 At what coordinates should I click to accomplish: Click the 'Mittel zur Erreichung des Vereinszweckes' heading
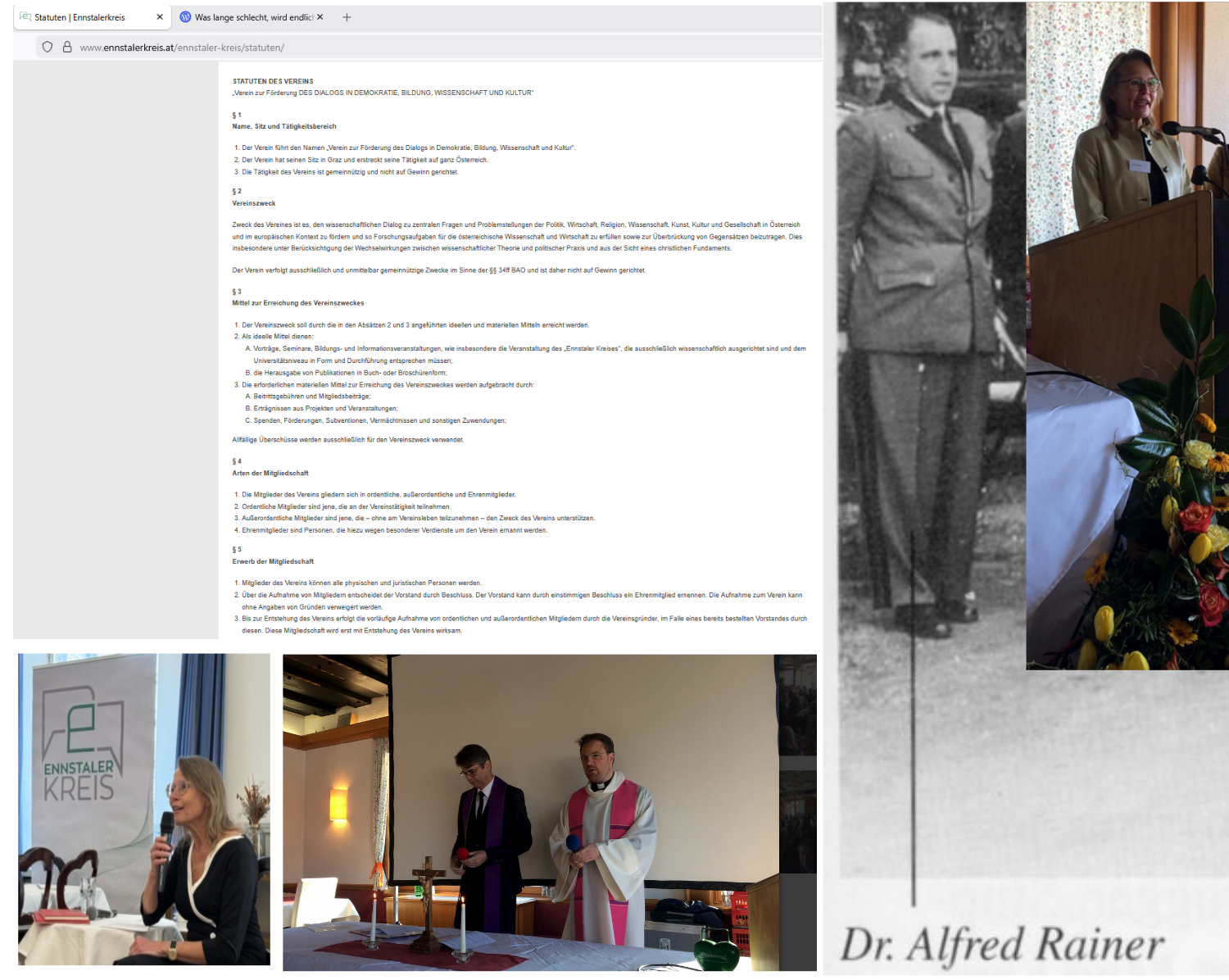pyautogui.click(x=298, y=303)
